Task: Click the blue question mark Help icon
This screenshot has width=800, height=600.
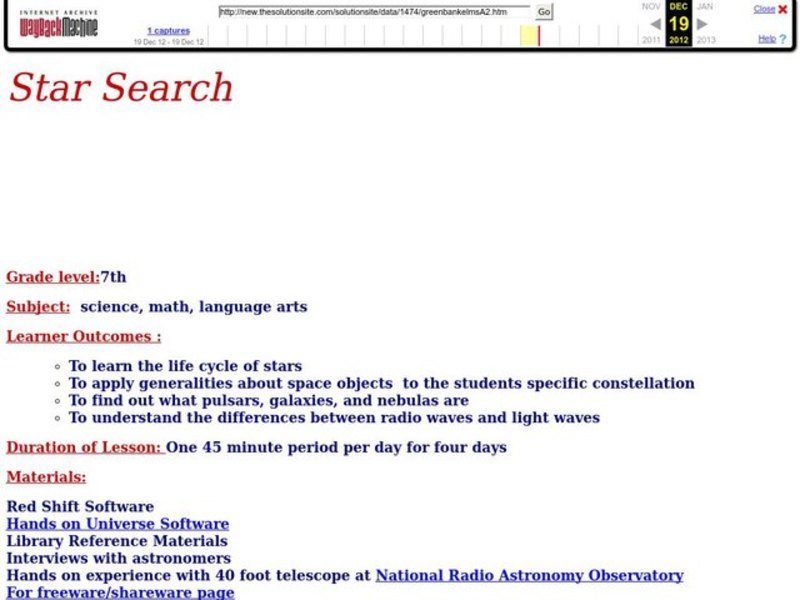Action: [782, 39]
